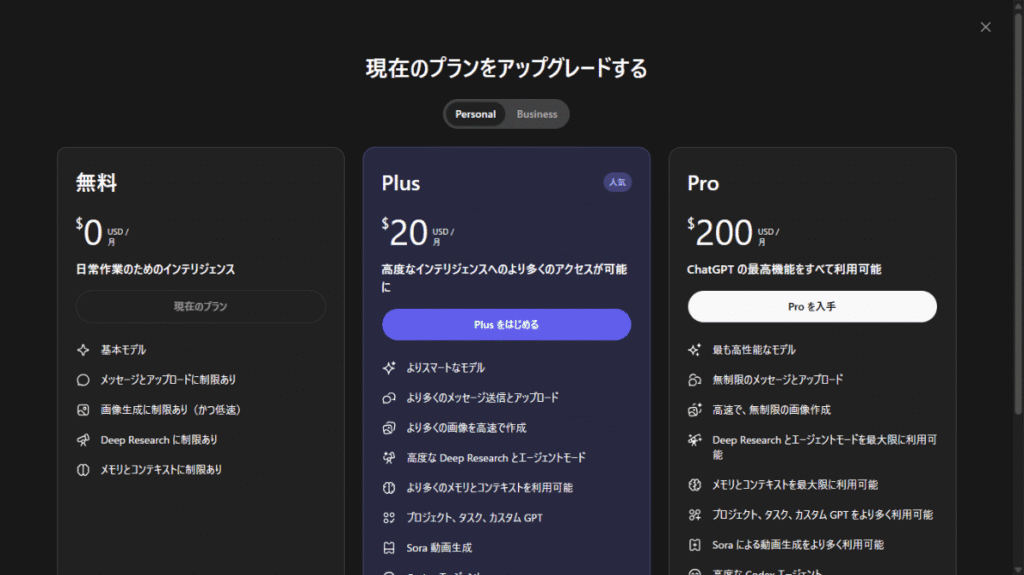Click telescope icon beside Deep Research に制限あり
The width and height of the screenshot is (1024, 575).
point(83,440)
